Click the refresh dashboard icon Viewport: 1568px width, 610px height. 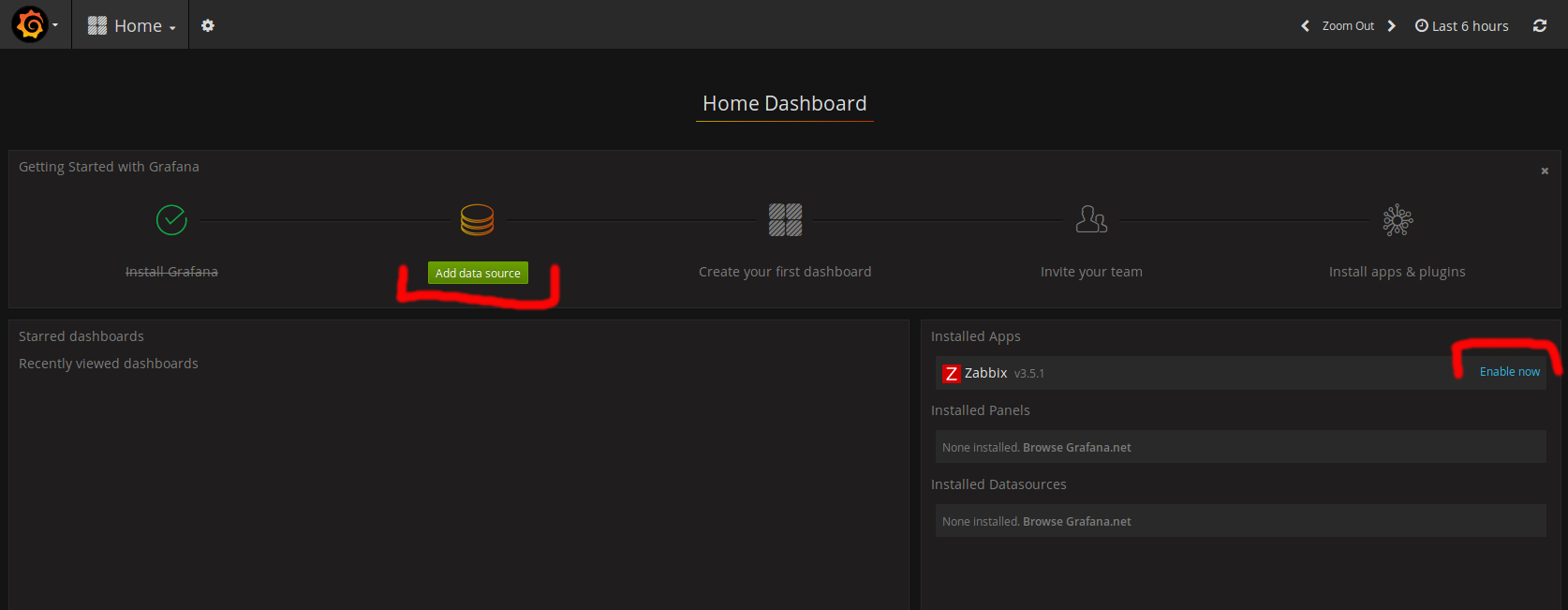[x=1539, y=26]
